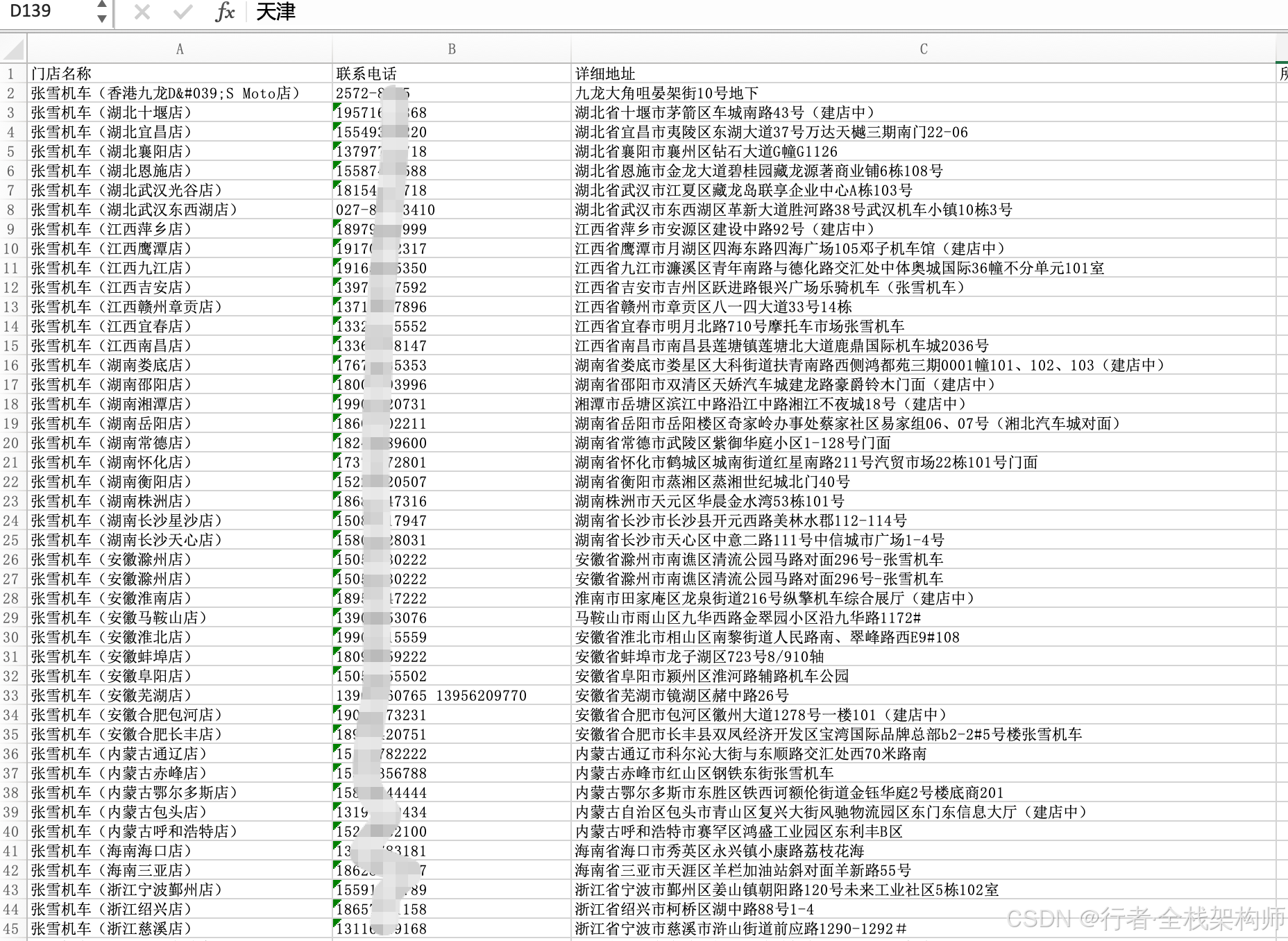This screenshot has width=1288, height=941.
Task: Select cell 张雪机车（浙江慈溪店）
Action: [x=180, y=929]
